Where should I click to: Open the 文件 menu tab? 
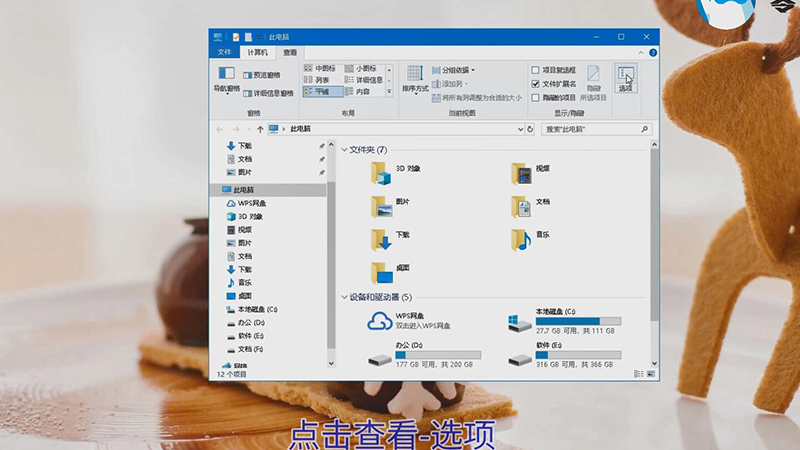tap(225, 52)
